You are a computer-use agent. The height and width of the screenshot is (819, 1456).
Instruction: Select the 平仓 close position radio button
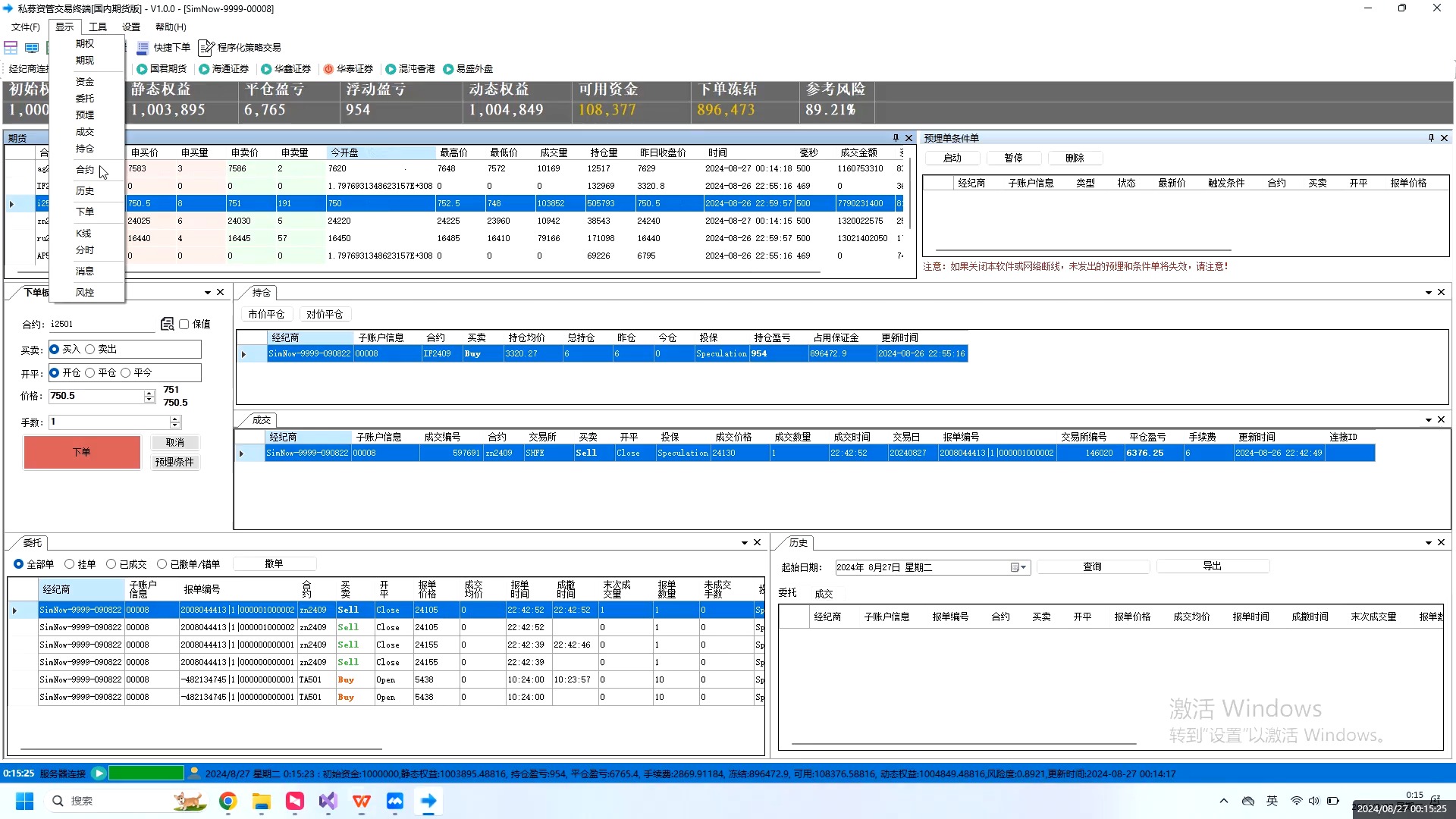coord(90,373)
